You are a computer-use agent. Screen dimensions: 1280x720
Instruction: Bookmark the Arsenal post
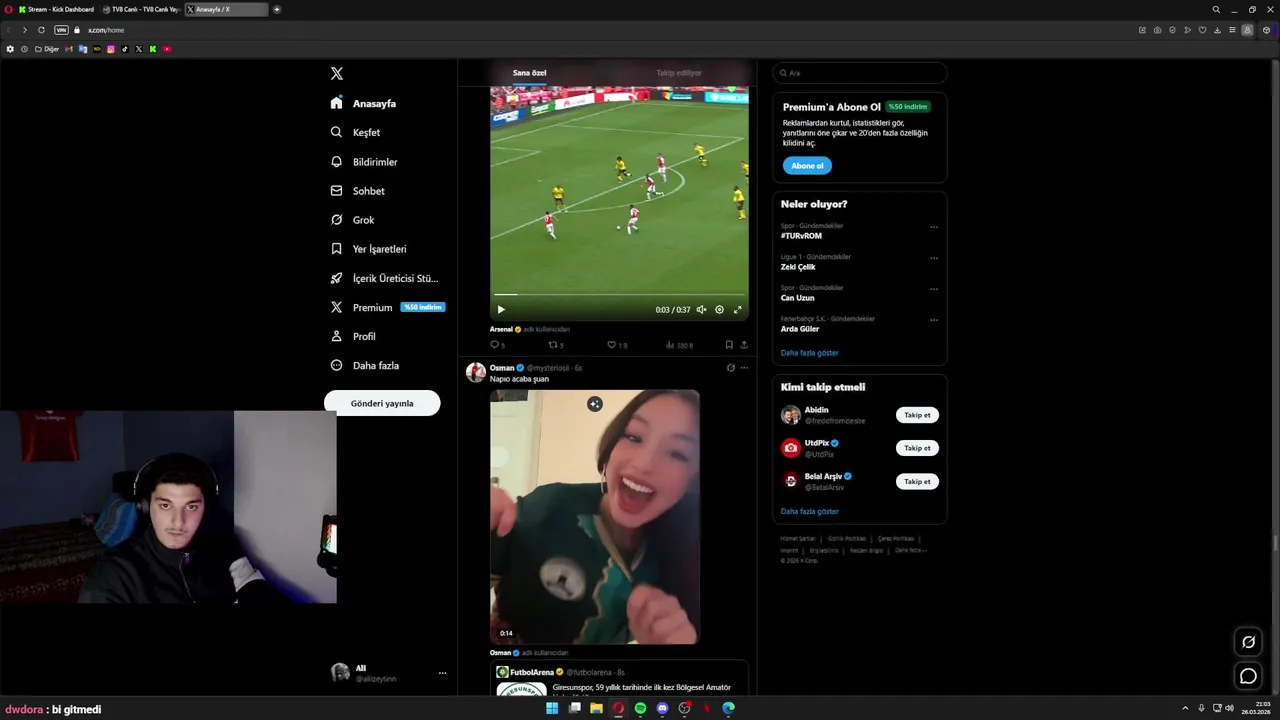click(x=729, y=345)
